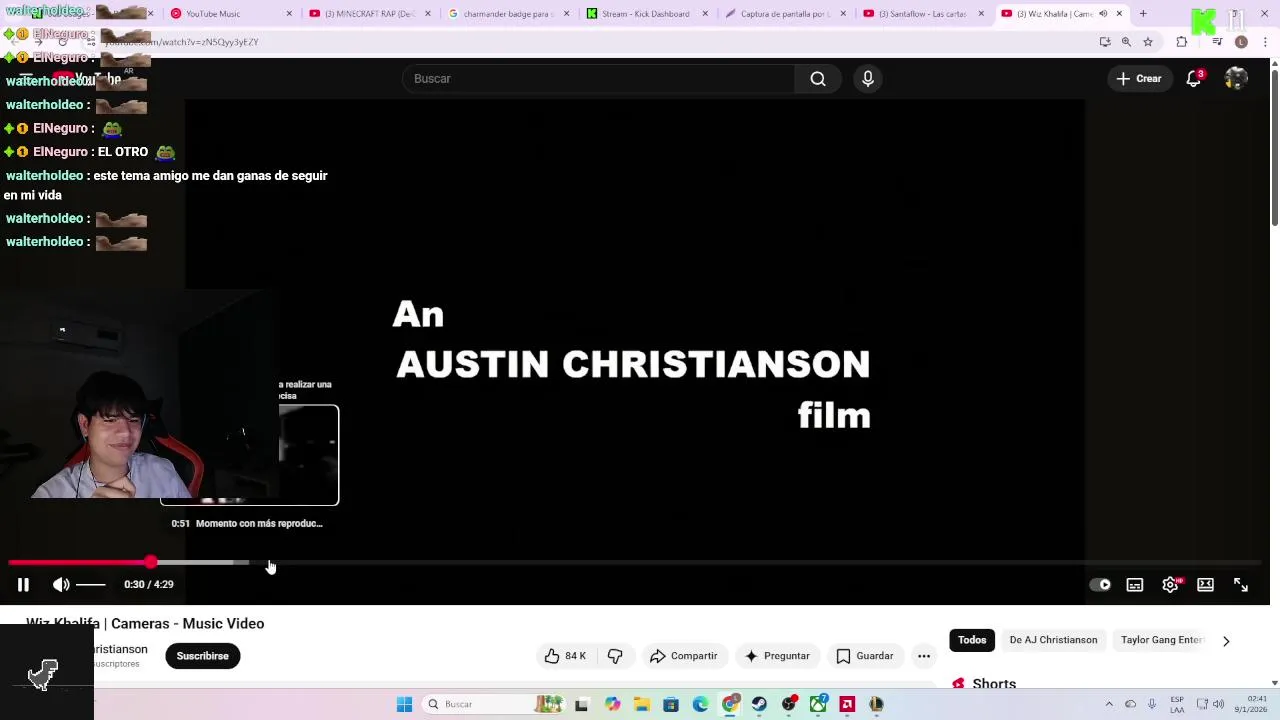Switch to the charmander badge Google tab

(x=507, y=14)
